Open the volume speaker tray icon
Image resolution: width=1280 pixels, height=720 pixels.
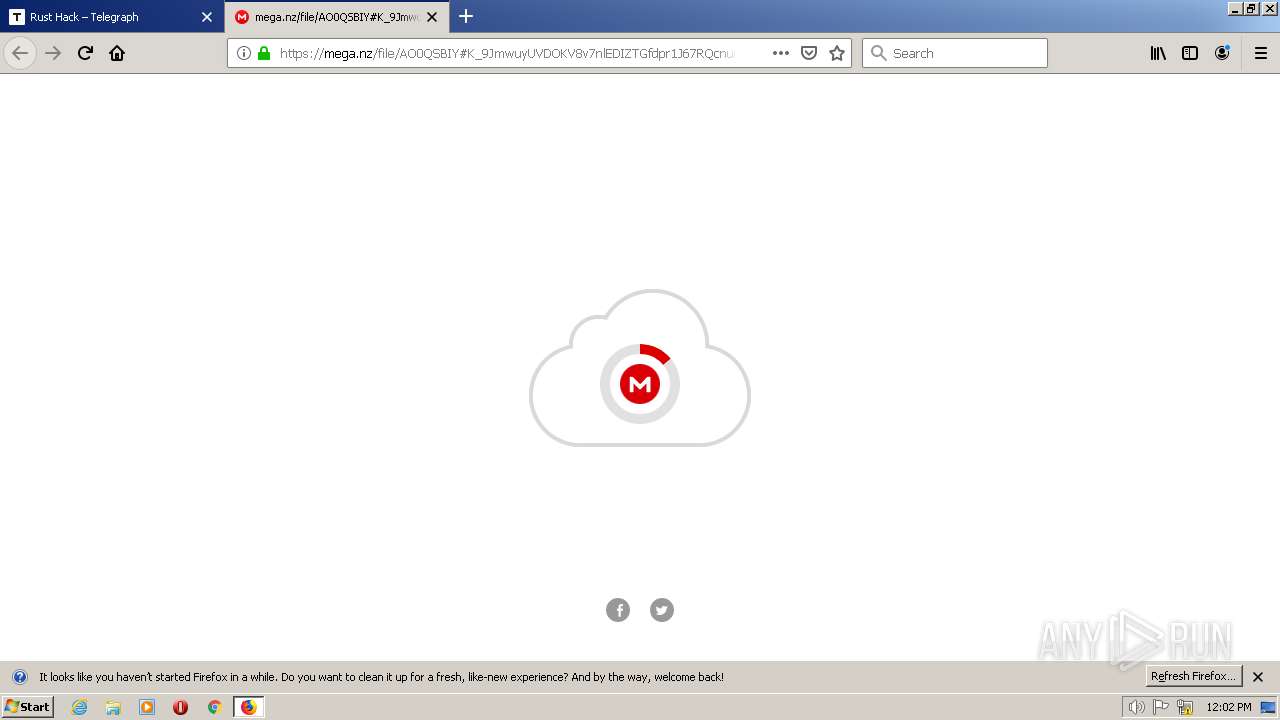coord(1136,707)
